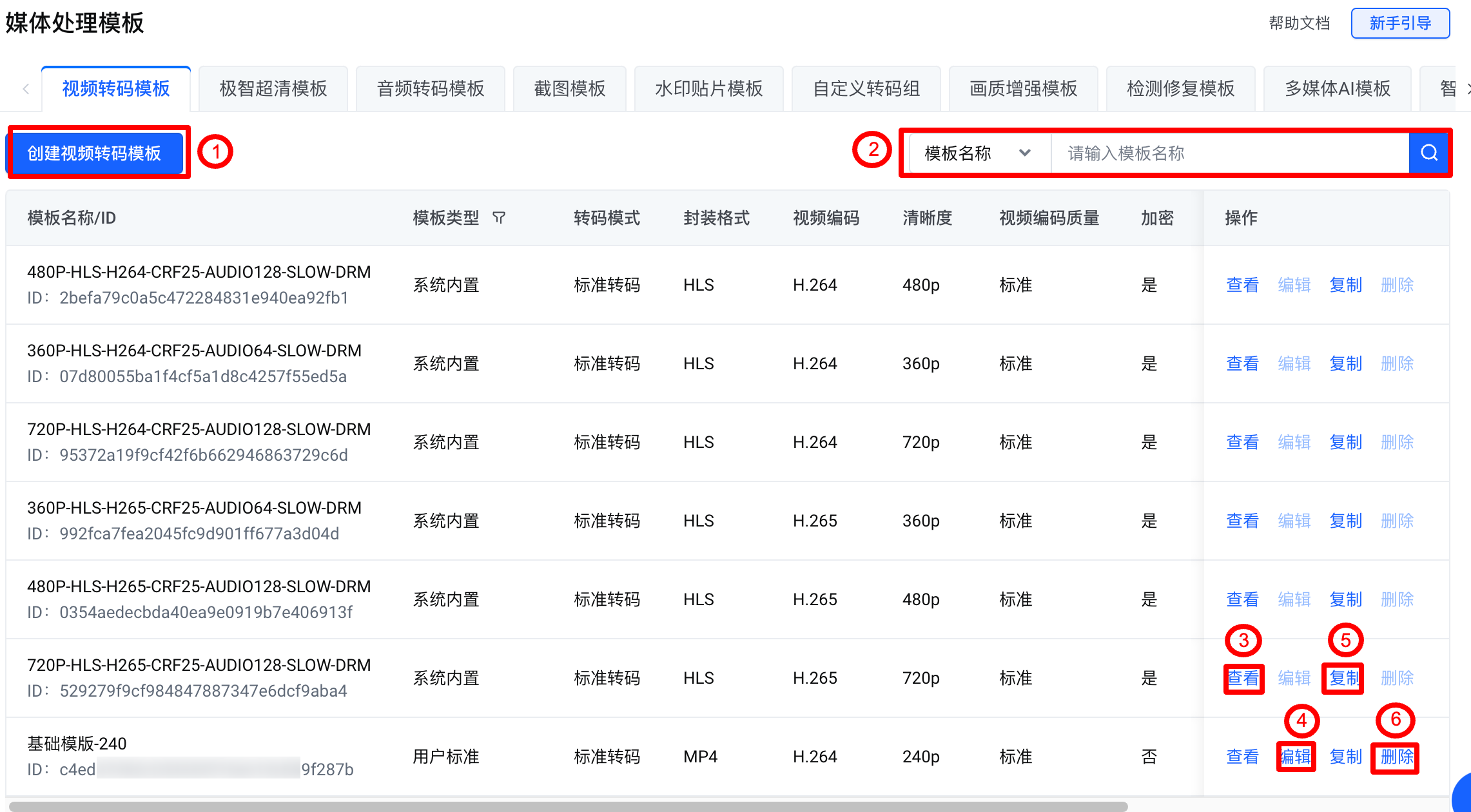Click 复制 for 360P-HLS-H265 template

pyautogui.click(x=1345, y=521)
